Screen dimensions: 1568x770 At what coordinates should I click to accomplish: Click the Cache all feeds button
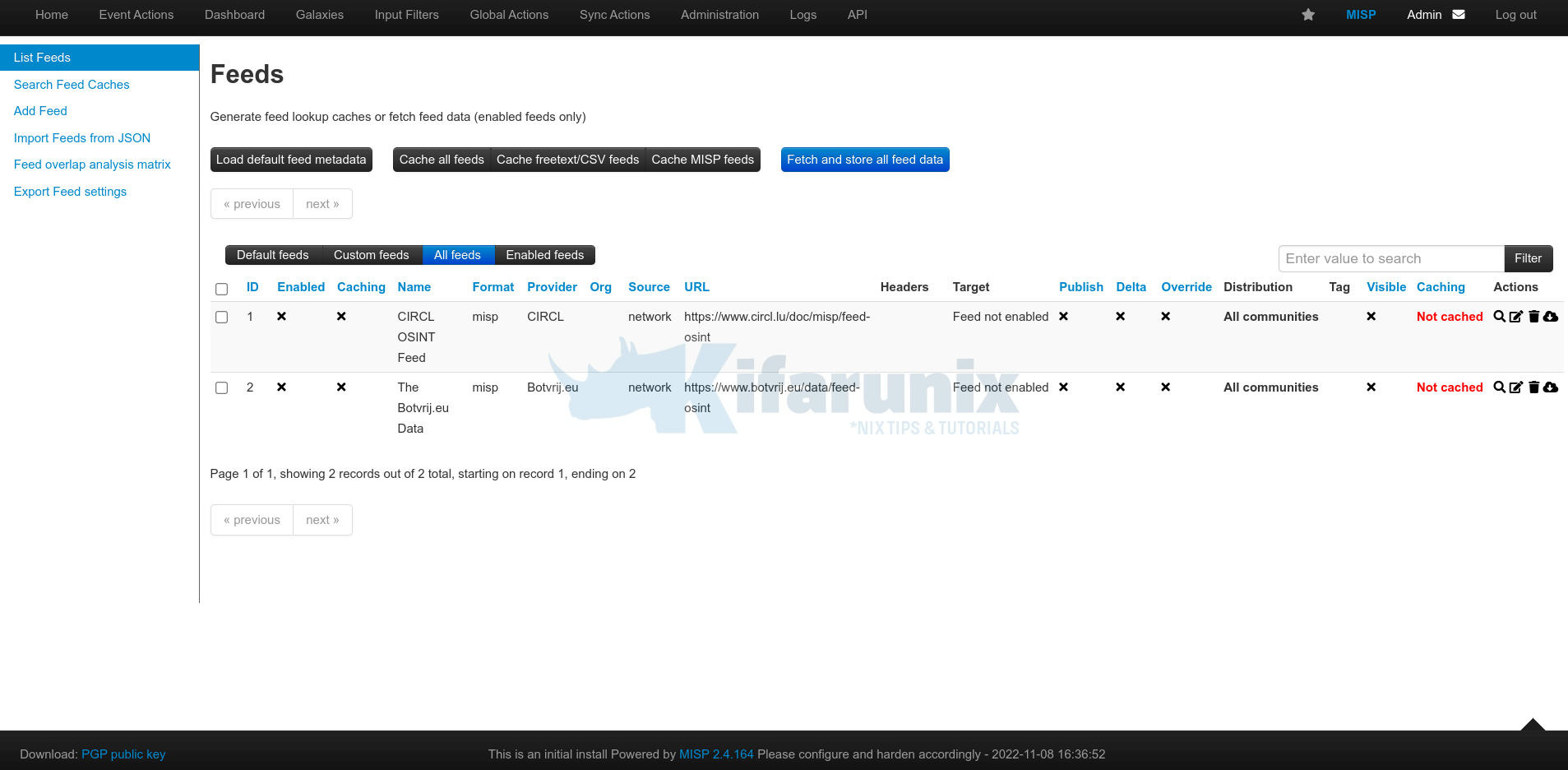click(x=442, y=160)
